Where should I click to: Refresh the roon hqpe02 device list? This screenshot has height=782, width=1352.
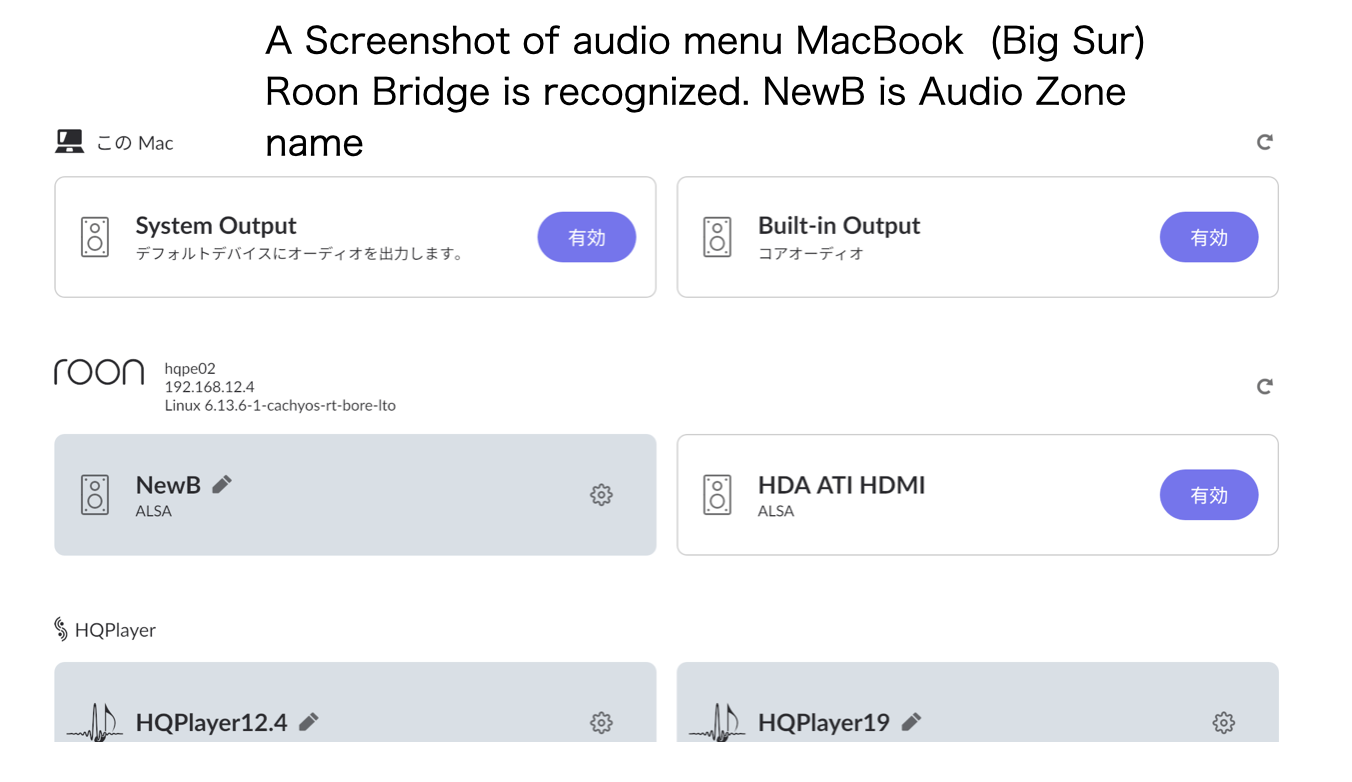click(x=1264, y=386)
